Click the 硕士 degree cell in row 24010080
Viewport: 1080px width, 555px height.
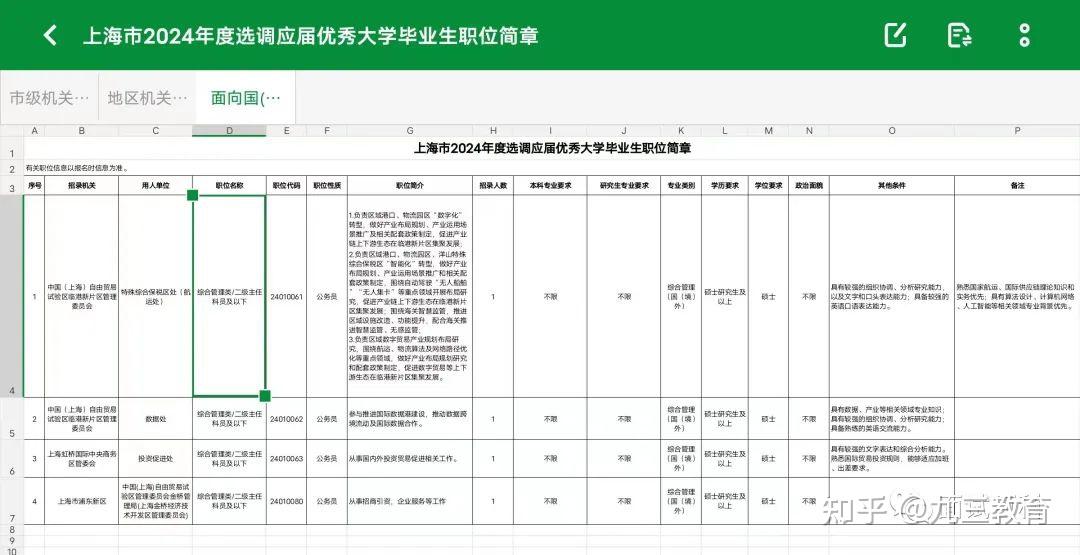(768, 501)
